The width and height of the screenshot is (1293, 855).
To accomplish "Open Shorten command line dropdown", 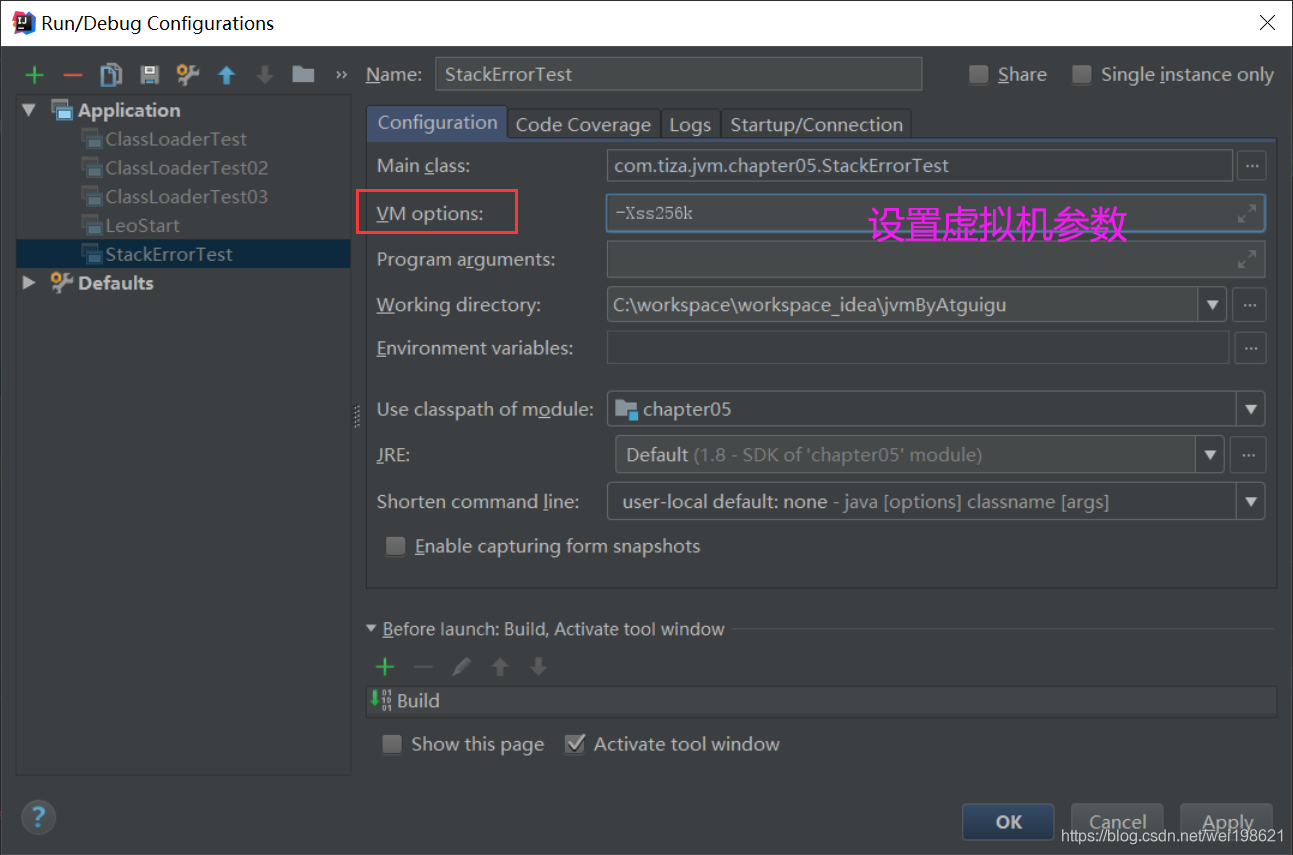I will (1251, 502).
